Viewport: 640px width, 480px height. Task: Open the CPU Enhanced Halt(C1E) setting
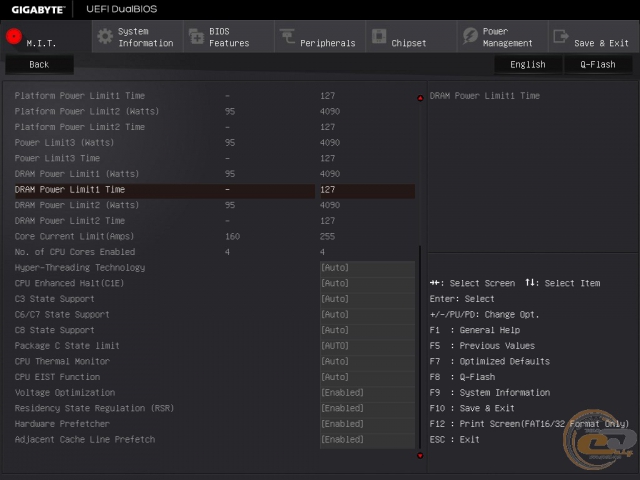coord(367,283)
